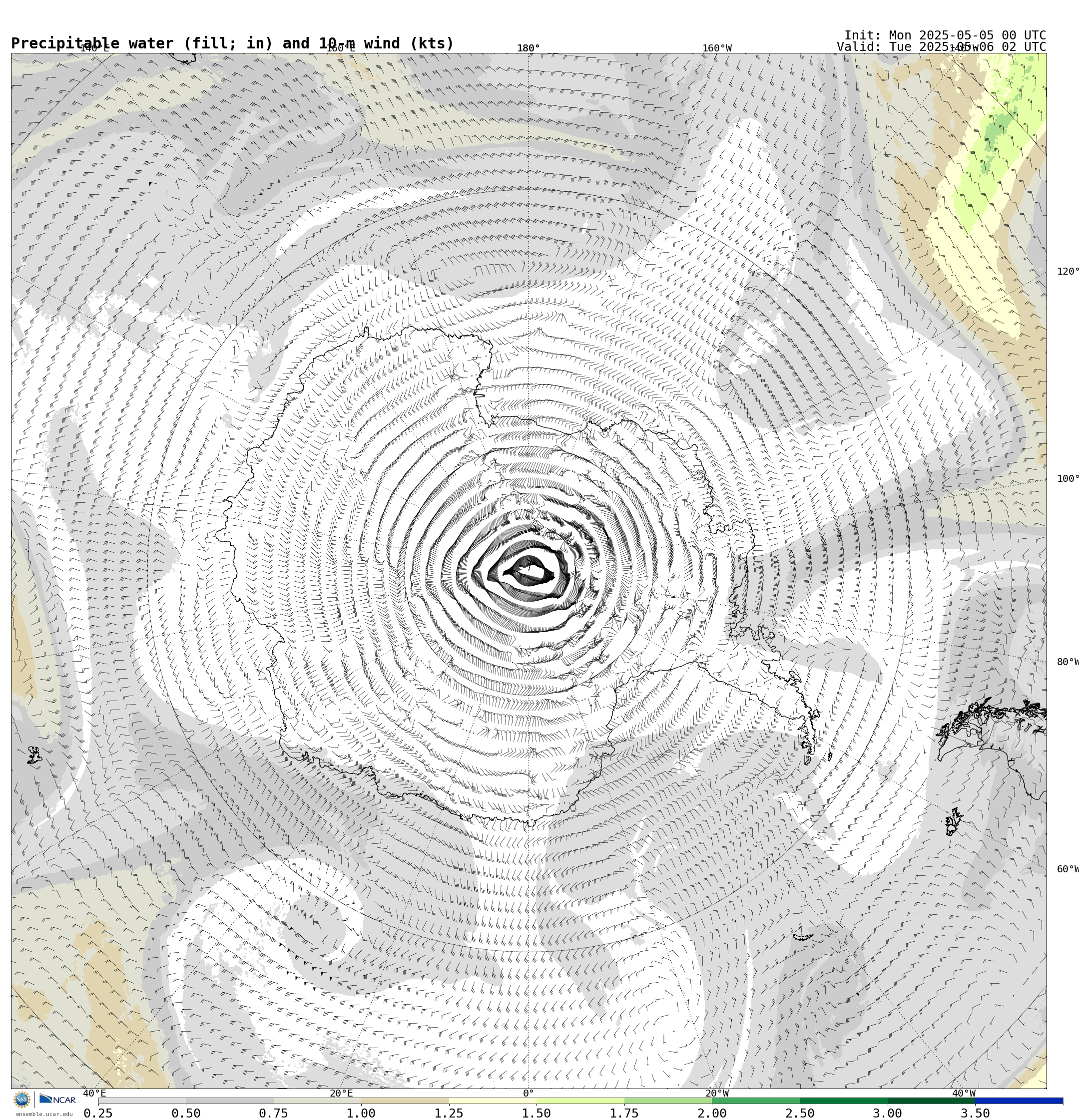Pick the dark blue colorbar segment above 3.50
The width and height of the screenshot is (1079, 1120).
(1019, 1101)
